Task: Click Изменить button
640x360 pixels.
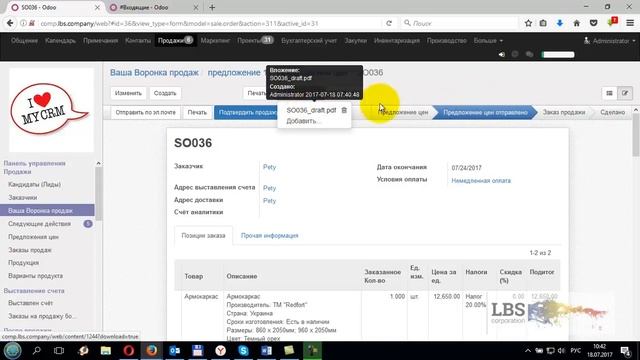Action: tap(128, 93)
